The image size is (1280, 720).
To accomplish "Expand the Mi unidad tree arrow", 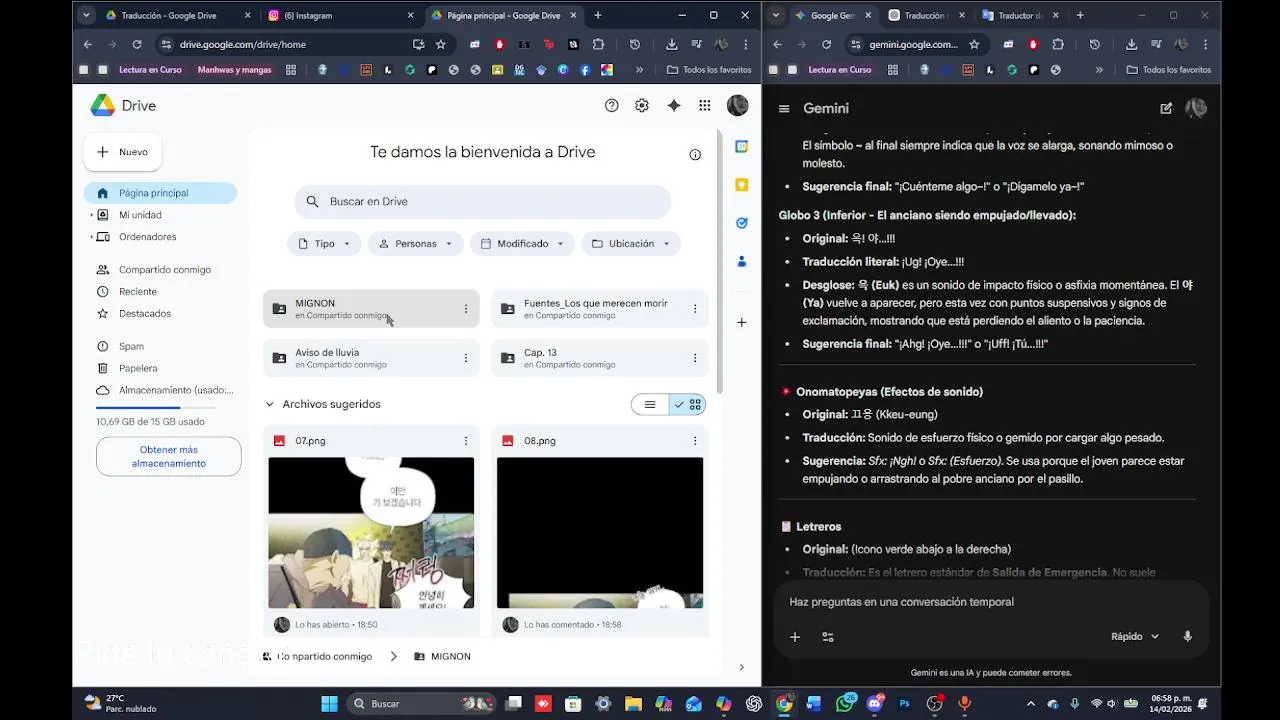I will 92,215.
